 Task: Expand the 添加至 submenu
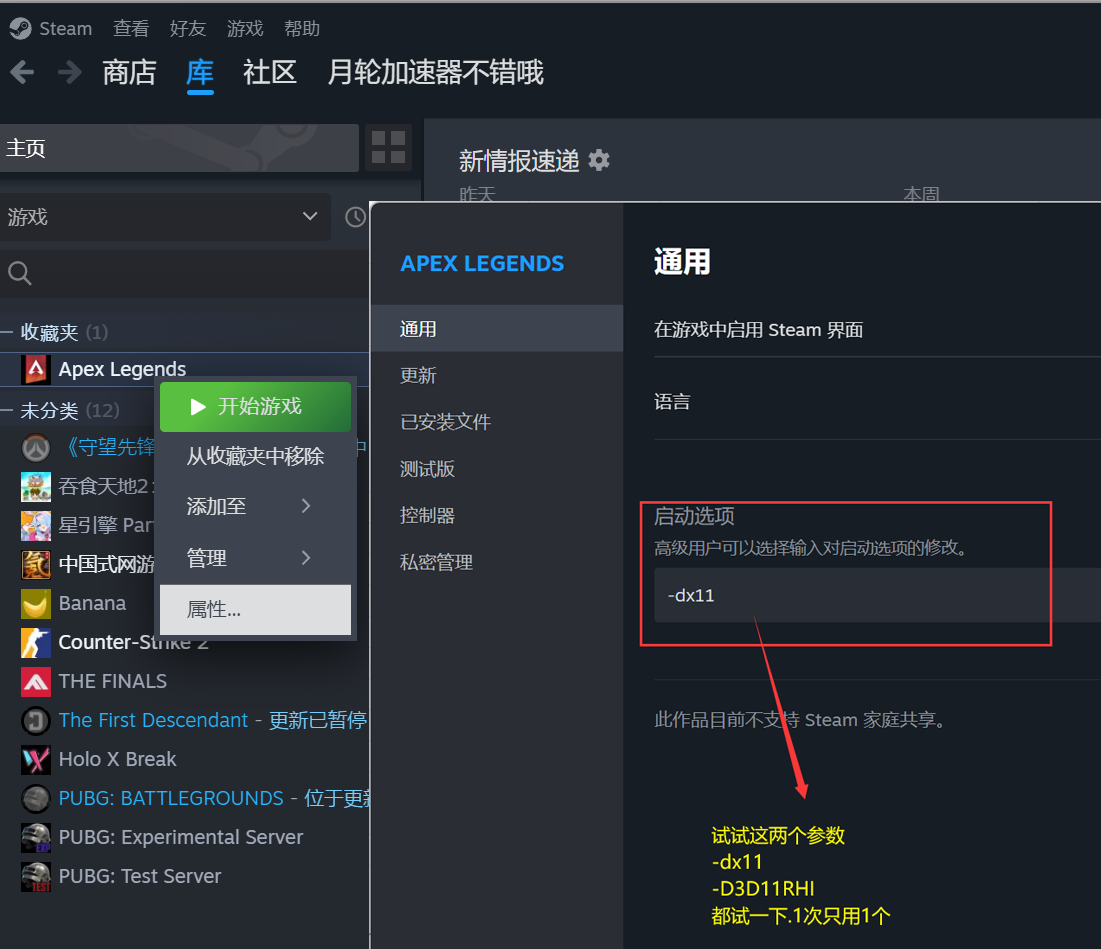(256, 506)
